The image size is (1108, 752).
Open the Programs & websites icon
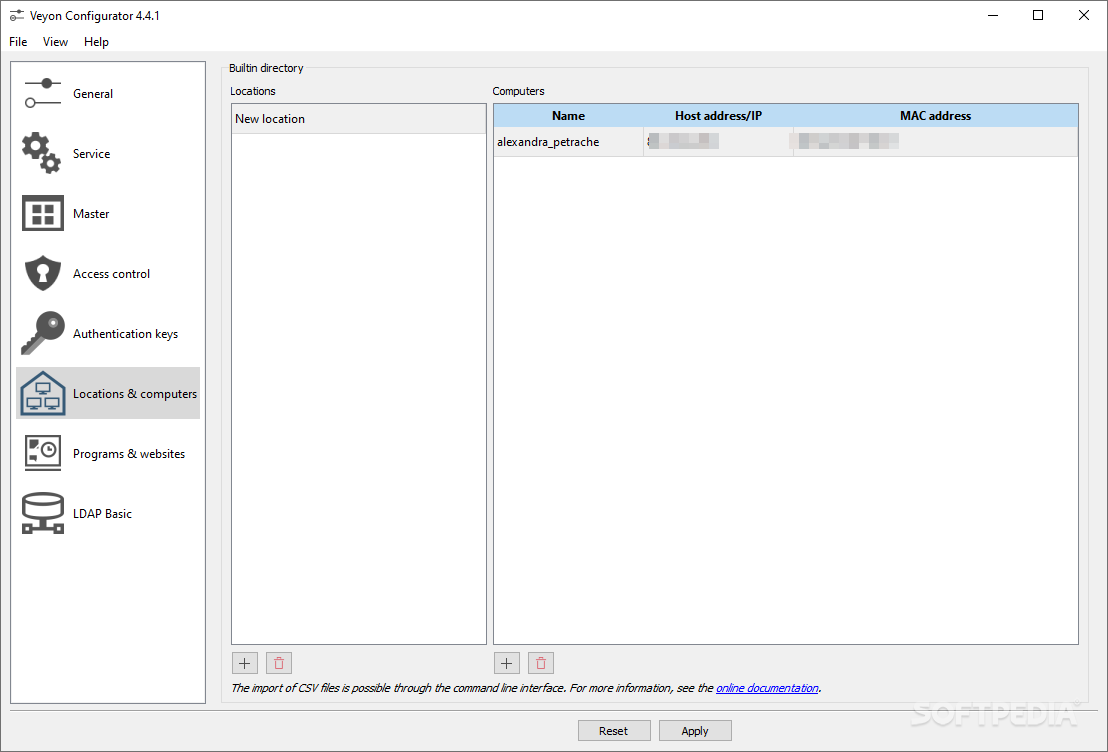42,453
